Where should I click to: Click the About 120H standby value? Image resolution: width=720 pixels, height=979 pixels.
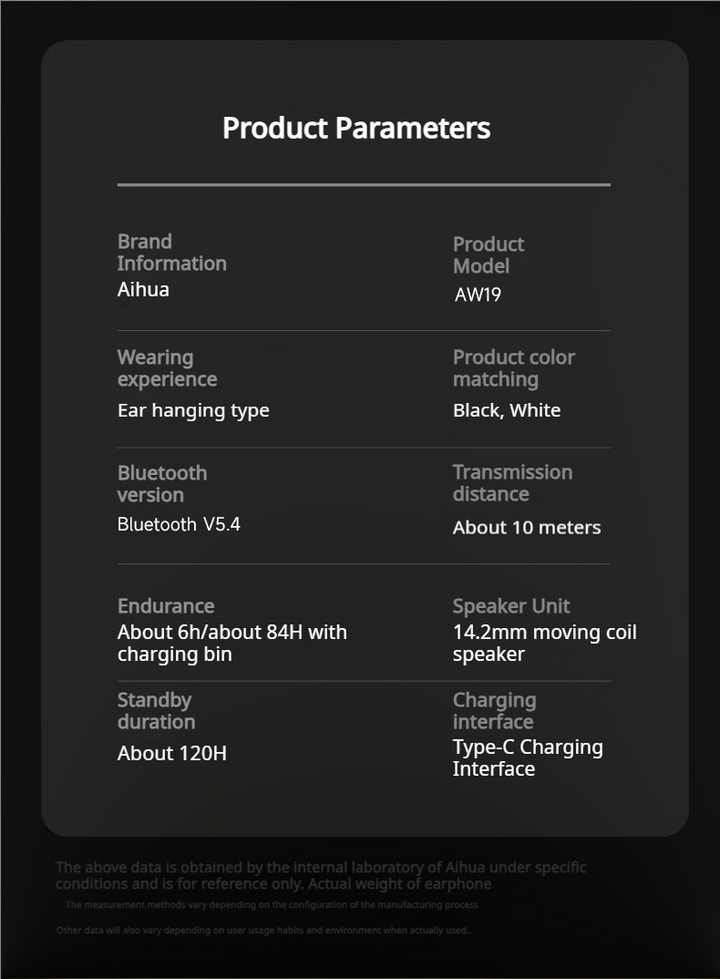tap(171, 753)
